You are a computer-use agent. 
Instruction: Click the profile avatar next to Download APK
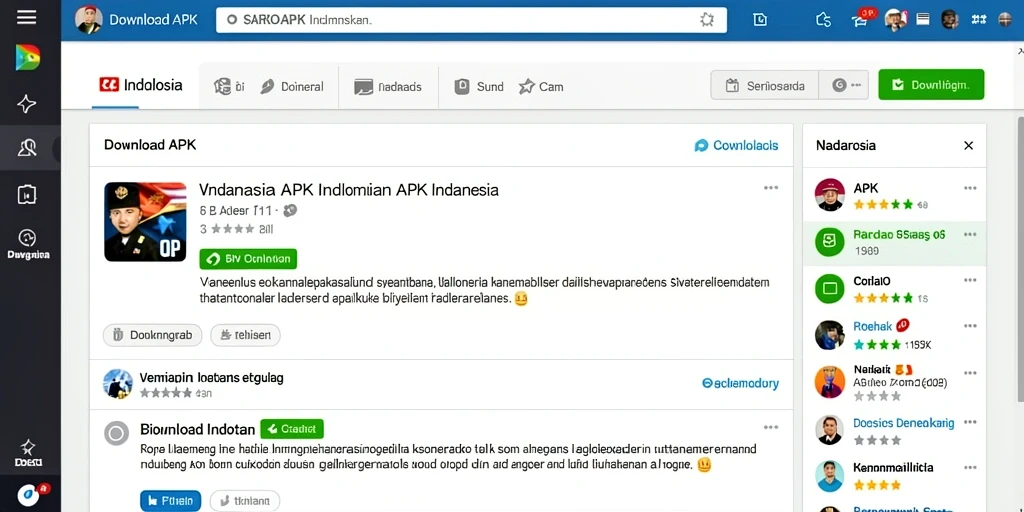point(89,20)
